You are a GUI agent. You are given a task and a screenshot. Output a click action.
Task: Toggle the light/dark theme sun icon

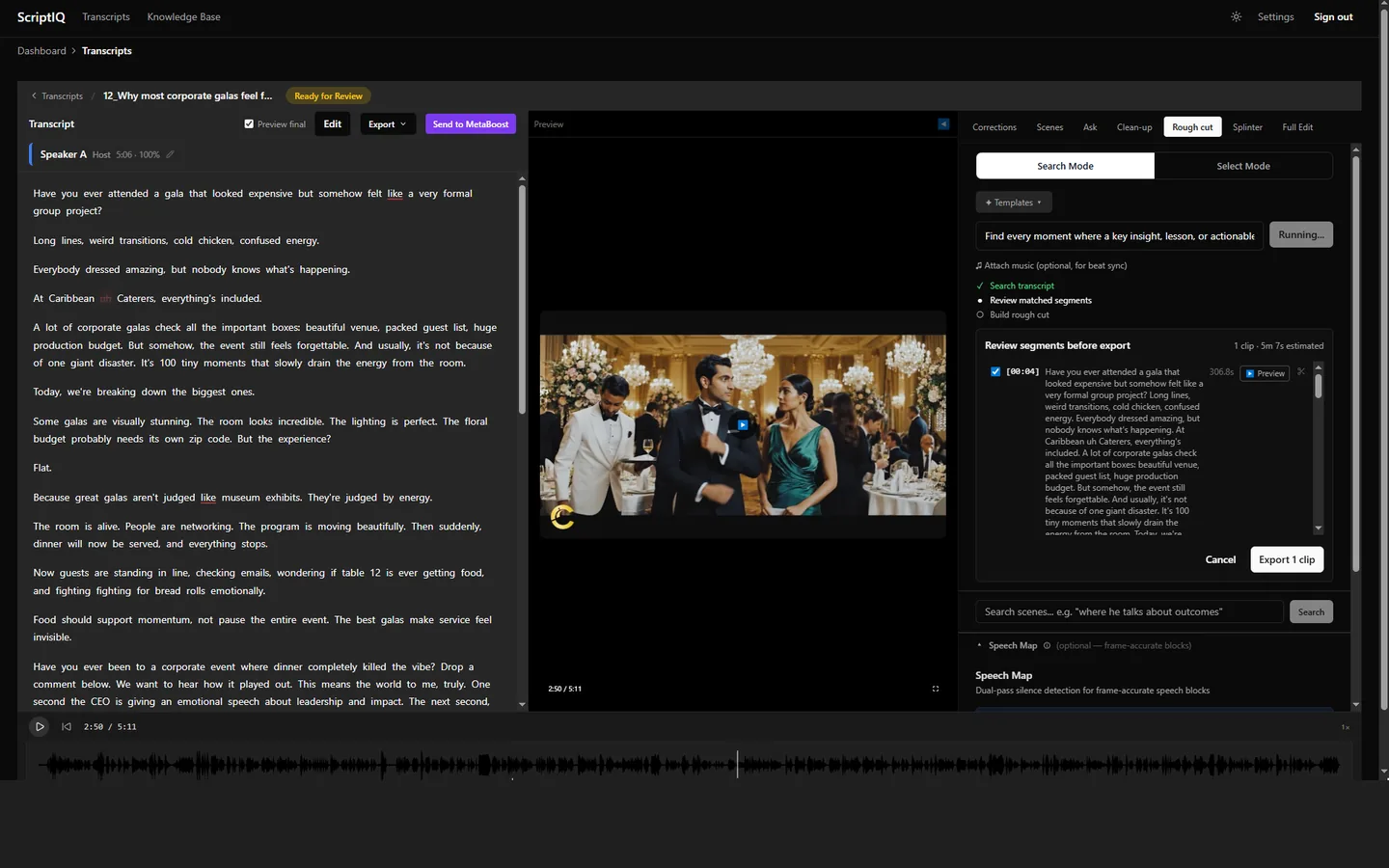1236,16
